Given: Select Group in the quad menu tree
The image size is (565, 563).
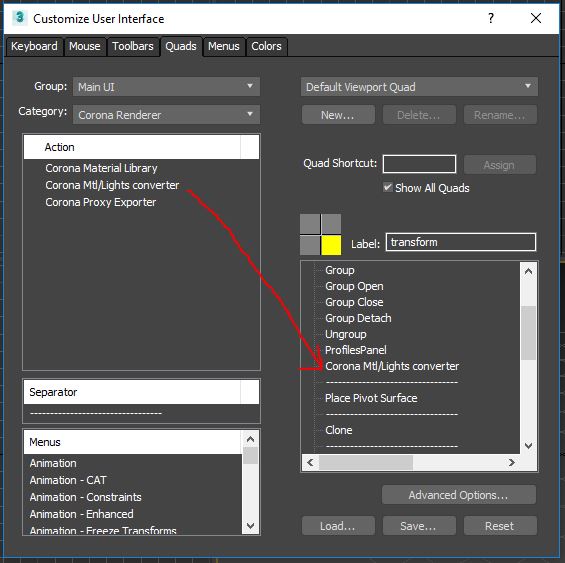Looking at the screenshot, I should coord(340,270).
